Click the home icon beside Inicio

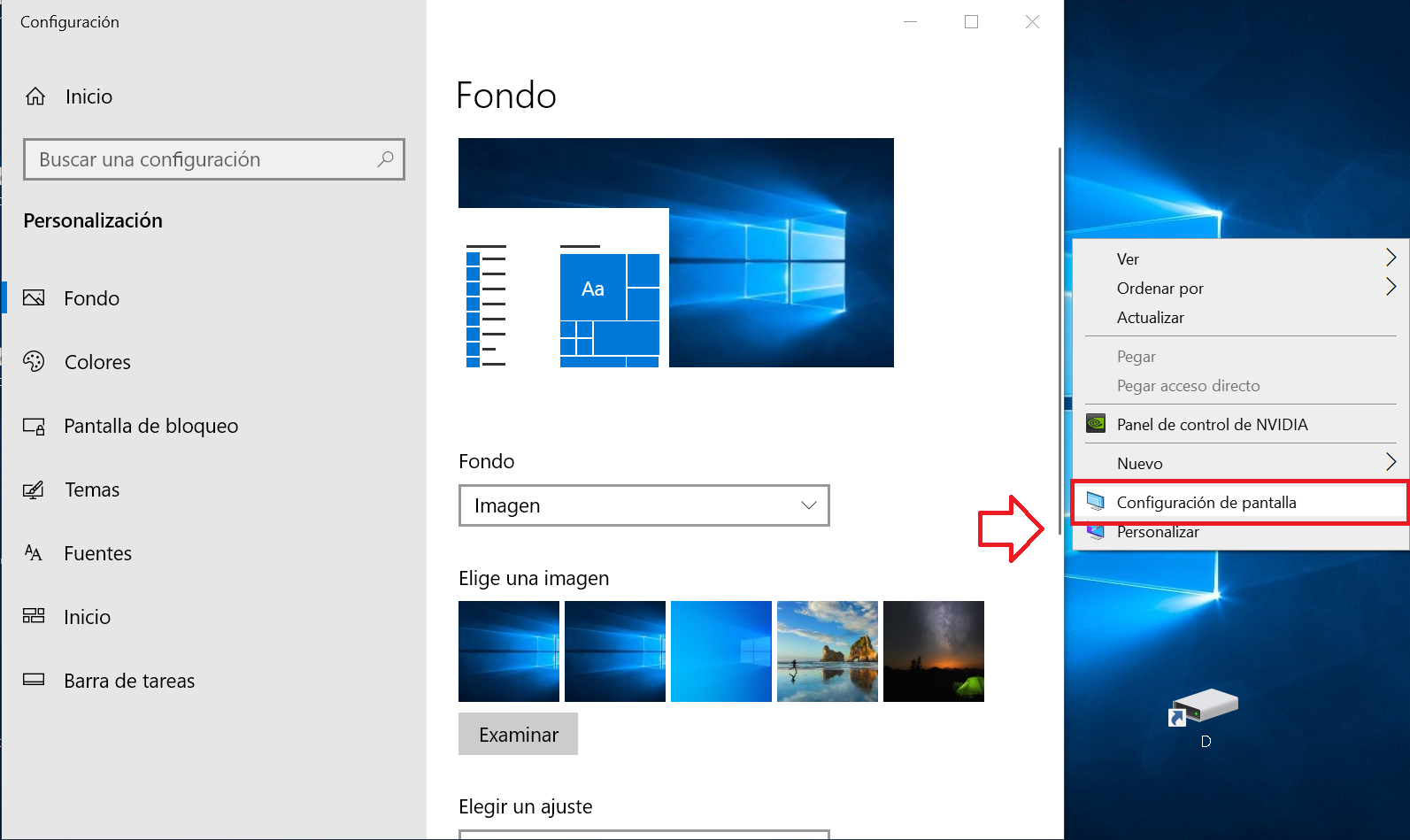click(35, 96)
